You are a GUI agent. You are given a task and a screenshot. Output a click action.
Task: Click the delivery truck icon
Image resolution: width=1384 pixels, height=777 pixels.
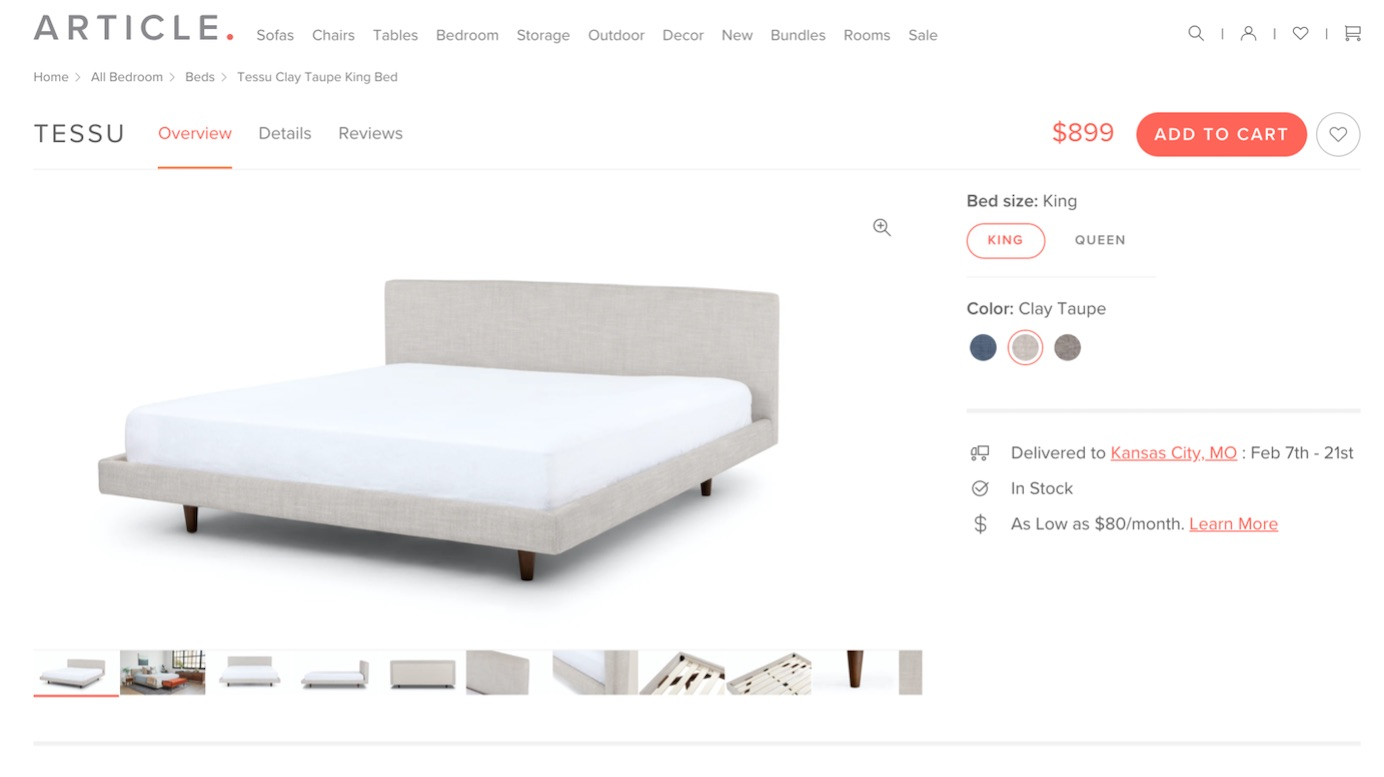(x=980, y=453)
